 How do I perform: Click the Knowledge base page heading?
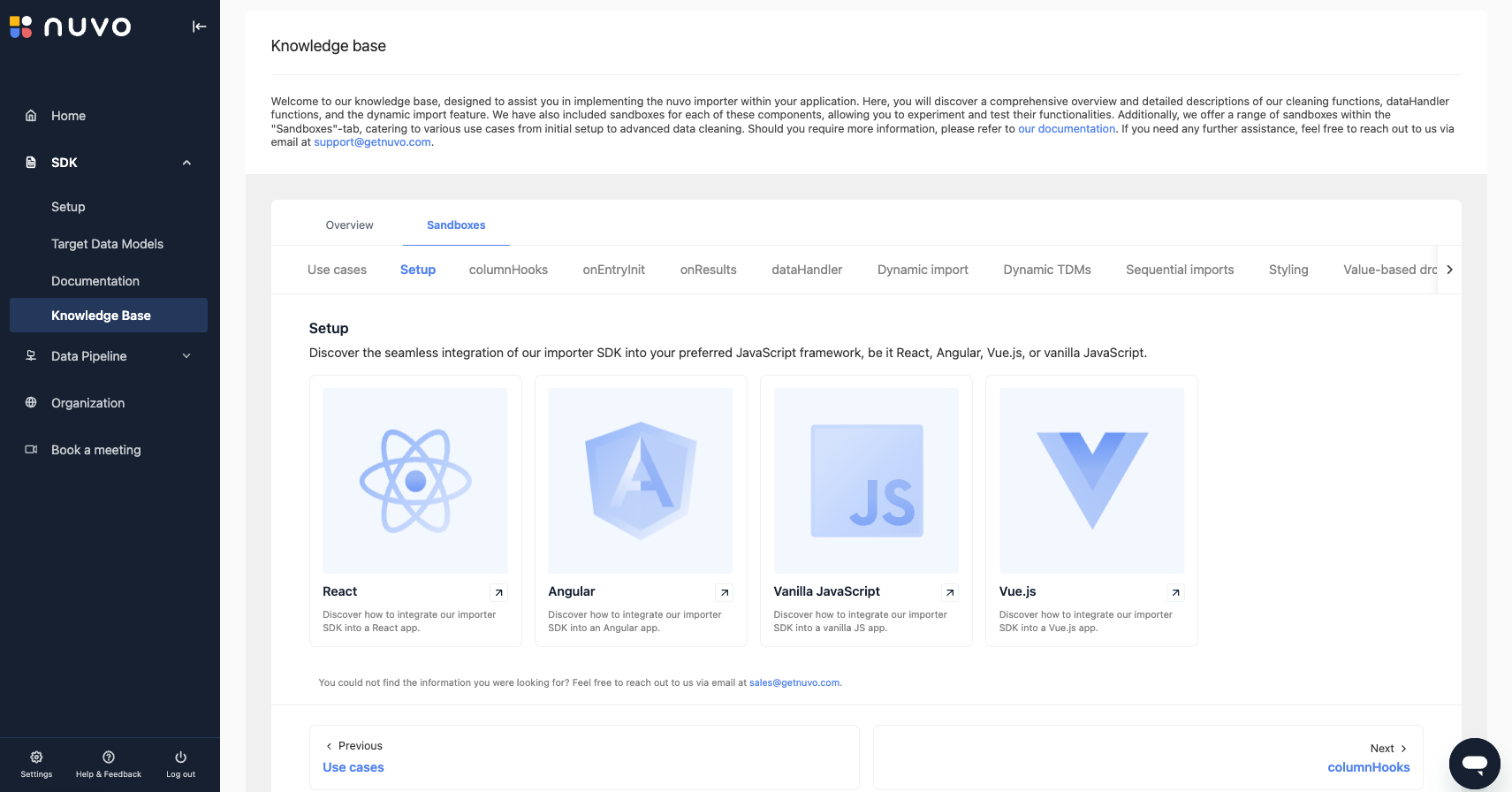click(328, 46)
